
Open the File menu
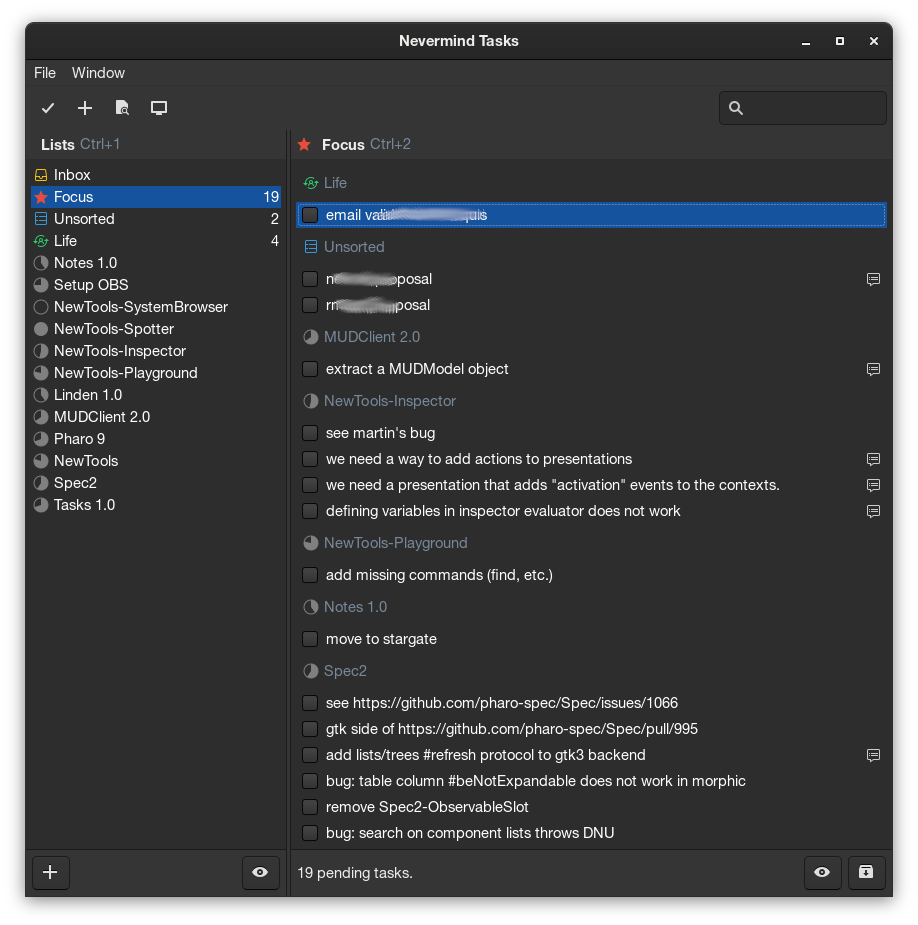coord(45,73)
